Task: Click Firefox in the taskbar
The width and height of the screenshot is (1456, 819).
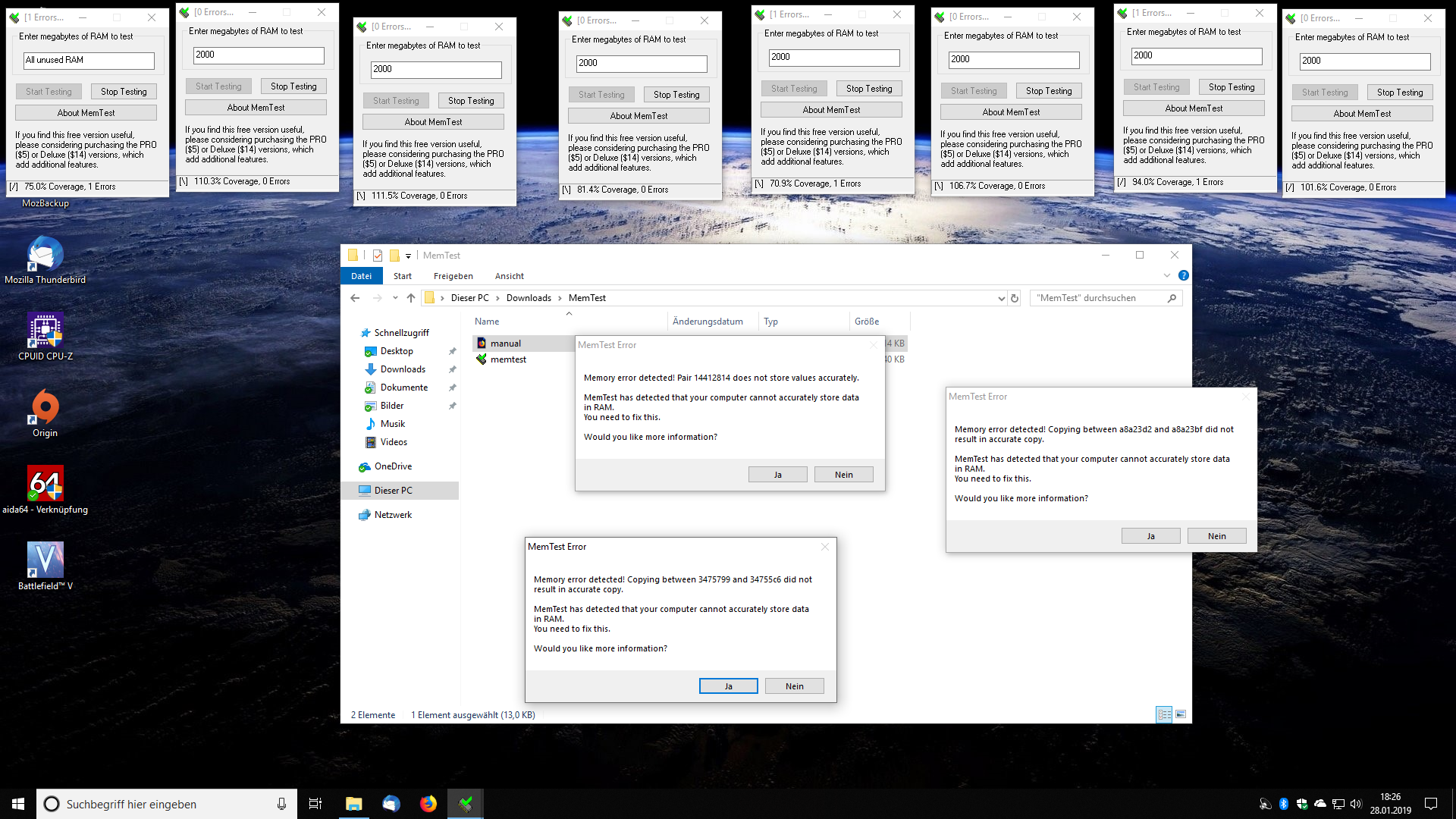Action: click(428, 804)
